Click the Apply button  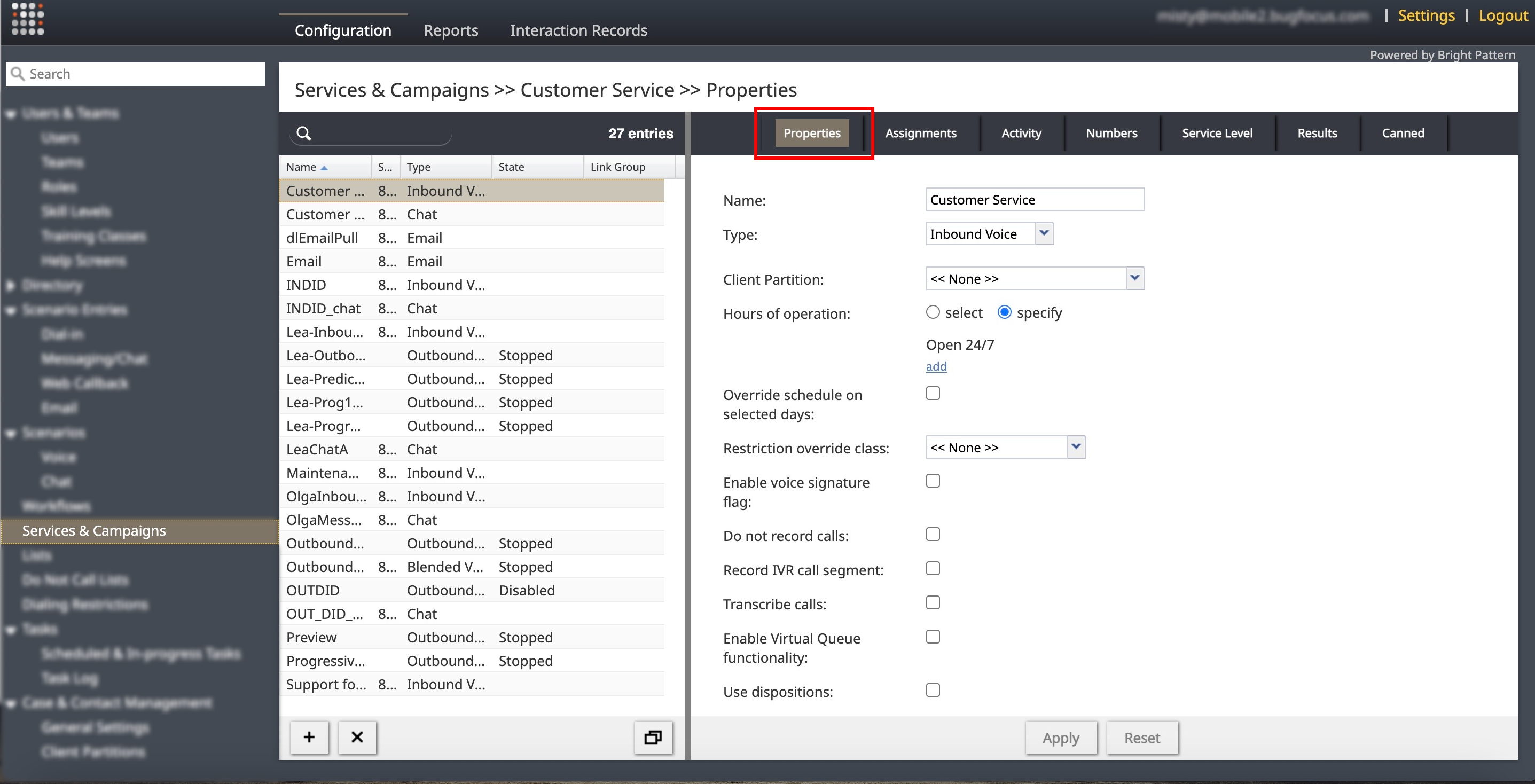point(1061,738)
